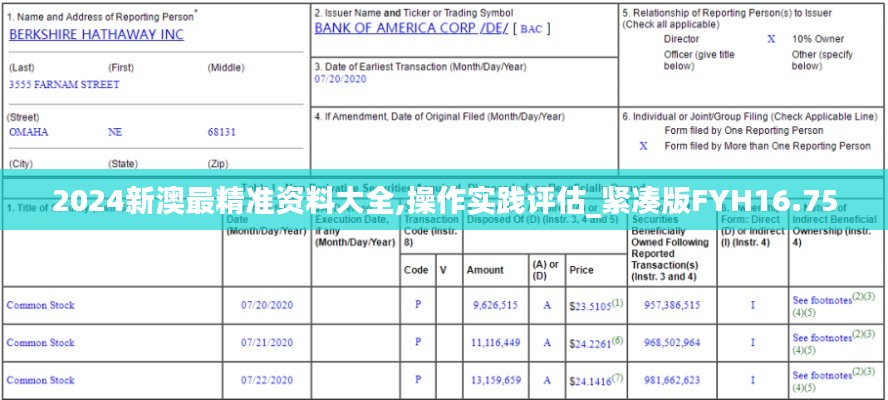This screenshot has height=400, width=888.
Task: Click the A acquired code in the 11,116,449 row
Action: pos(547,342)
